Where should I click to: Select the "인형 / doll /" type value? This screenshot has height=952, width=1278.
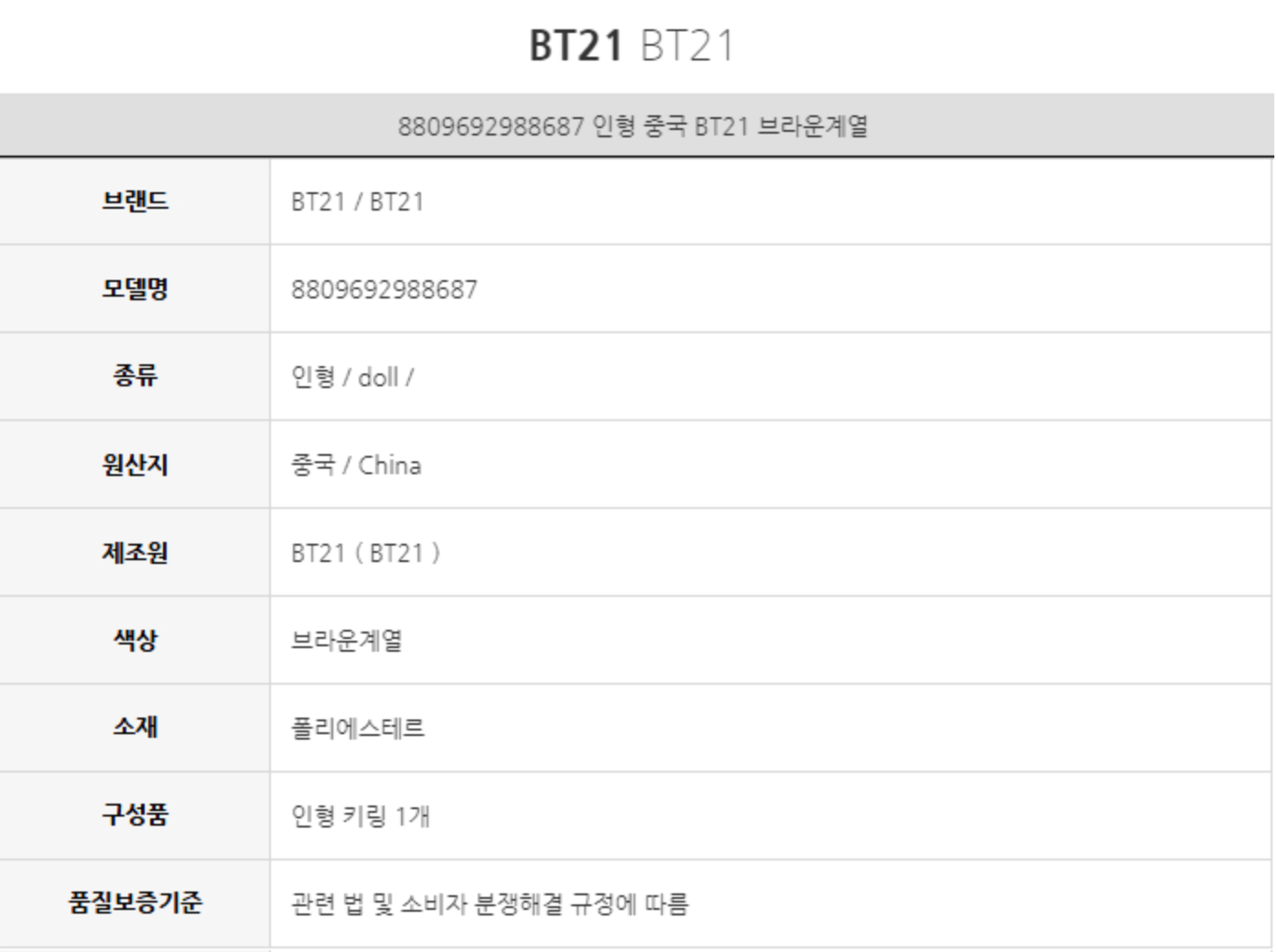point(352,377)
